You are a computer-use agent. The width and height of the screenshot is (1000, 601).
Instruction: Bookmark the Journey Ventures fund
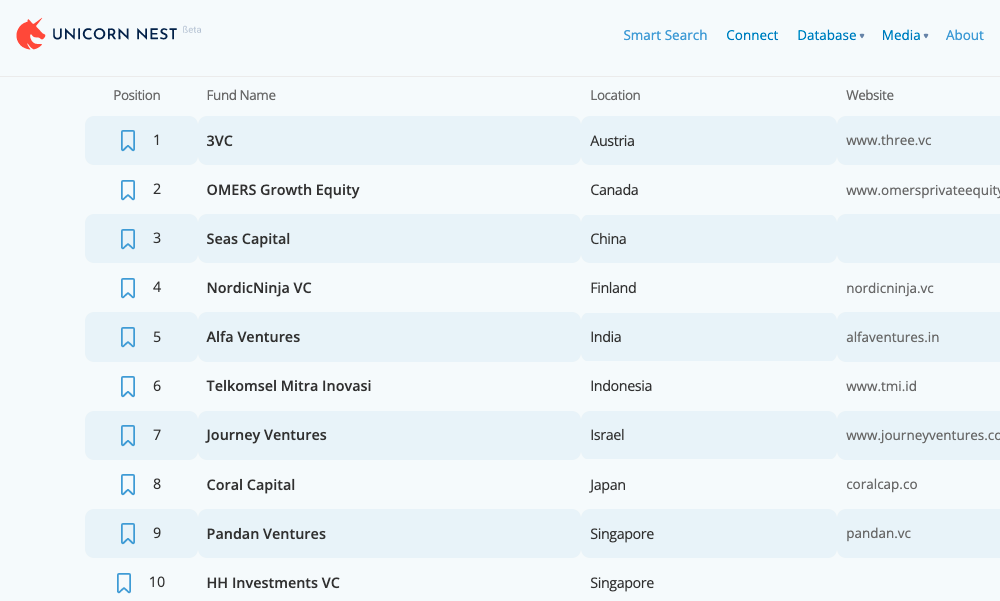click(128, 435)
